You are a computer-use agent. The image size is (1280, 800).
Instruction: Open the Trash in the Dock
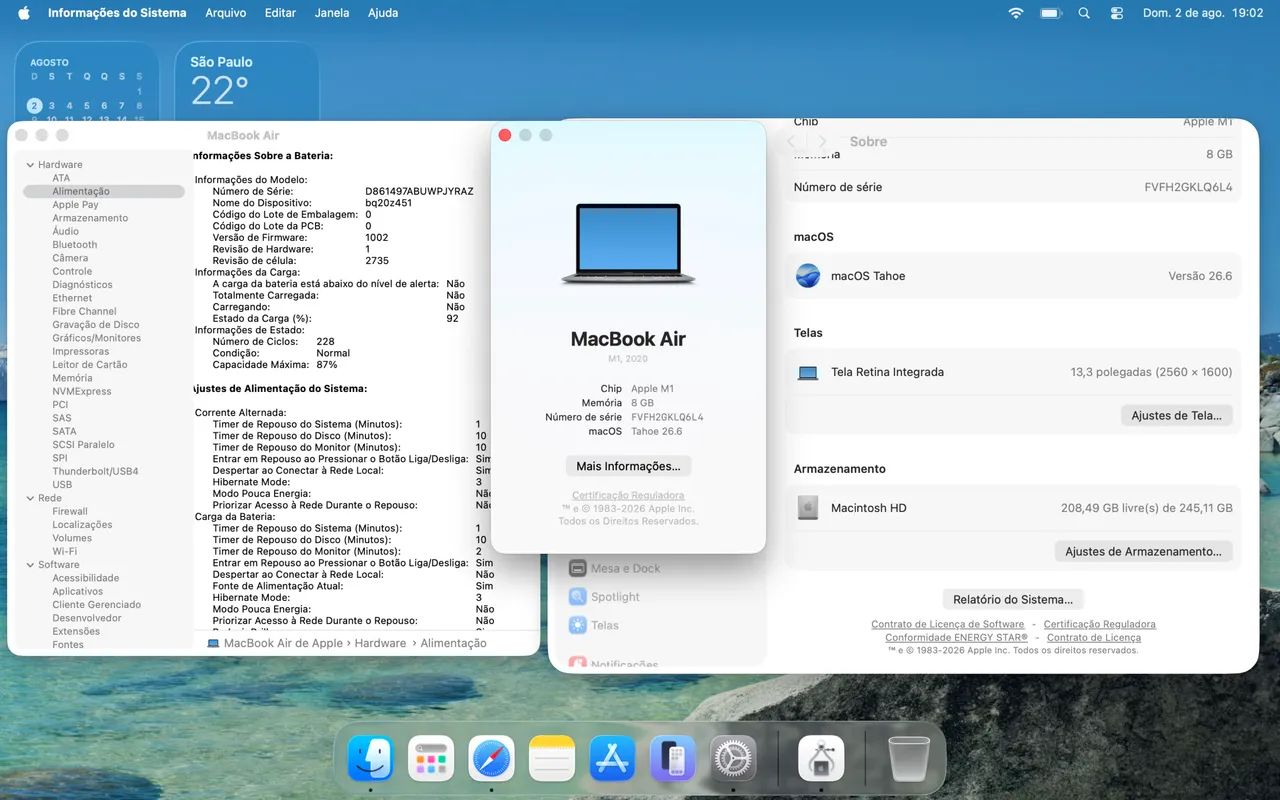coord(909,759)
